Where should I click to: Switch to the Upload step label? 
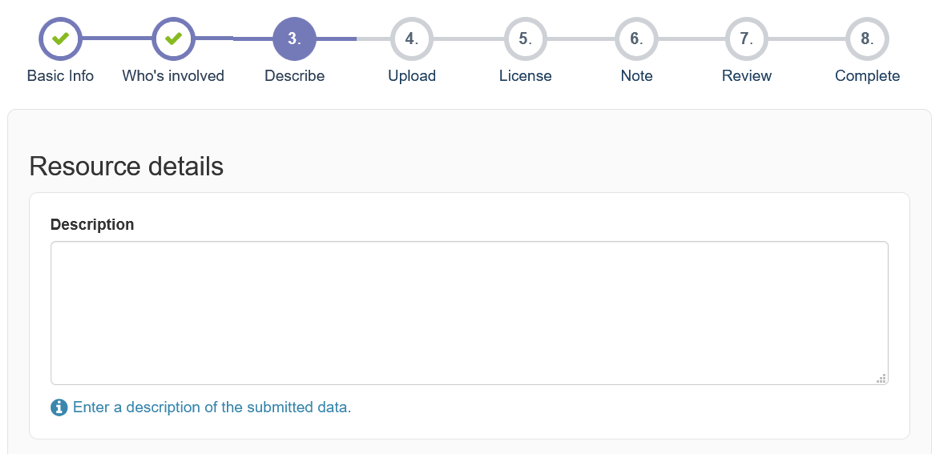tap(411, 76)
